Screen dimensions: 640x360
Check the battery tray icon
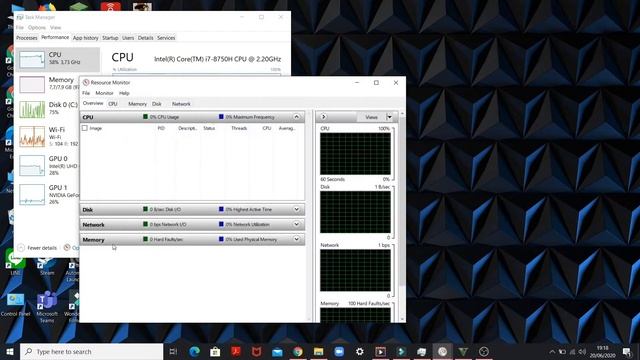click(x=562, y=352)
